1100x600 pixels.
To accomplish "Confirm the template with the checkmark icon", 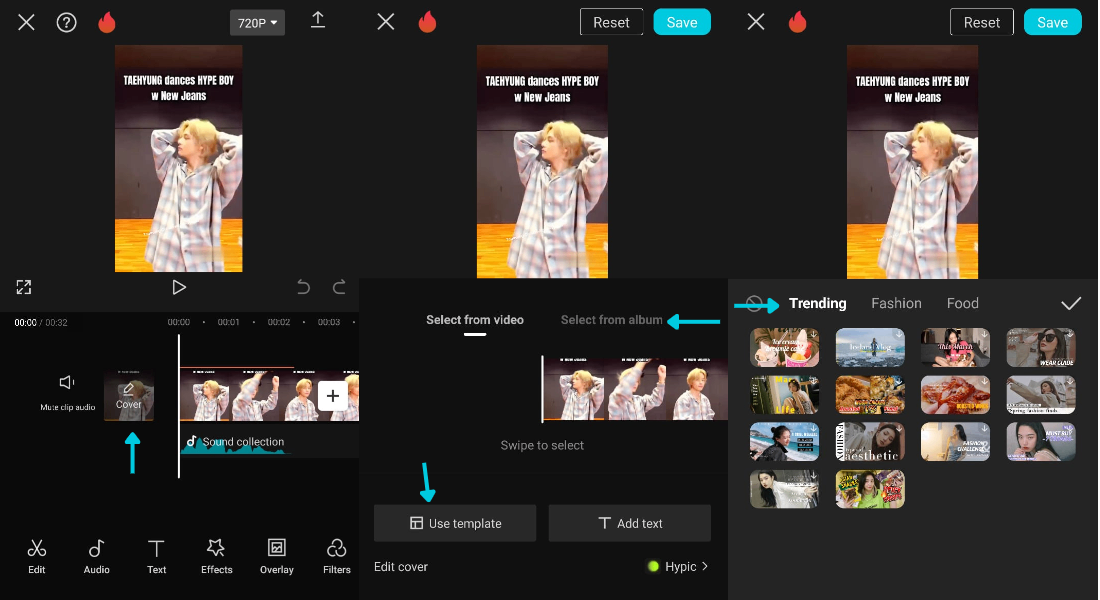I will (x=1071, y=303).
